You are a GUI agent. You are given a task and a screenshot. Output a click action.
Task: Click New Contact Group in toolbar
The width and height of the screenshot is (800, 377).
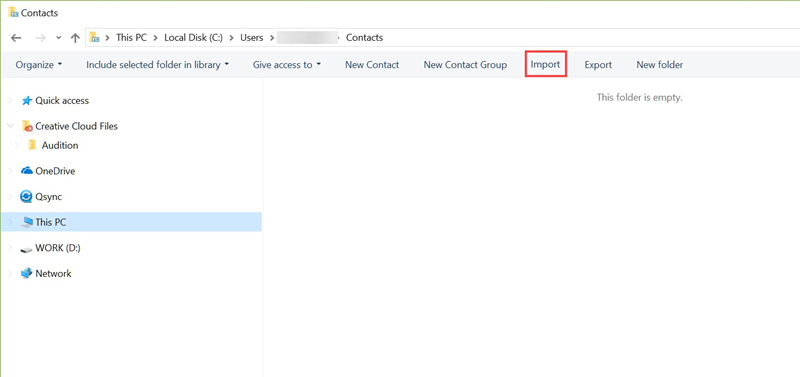465,65
